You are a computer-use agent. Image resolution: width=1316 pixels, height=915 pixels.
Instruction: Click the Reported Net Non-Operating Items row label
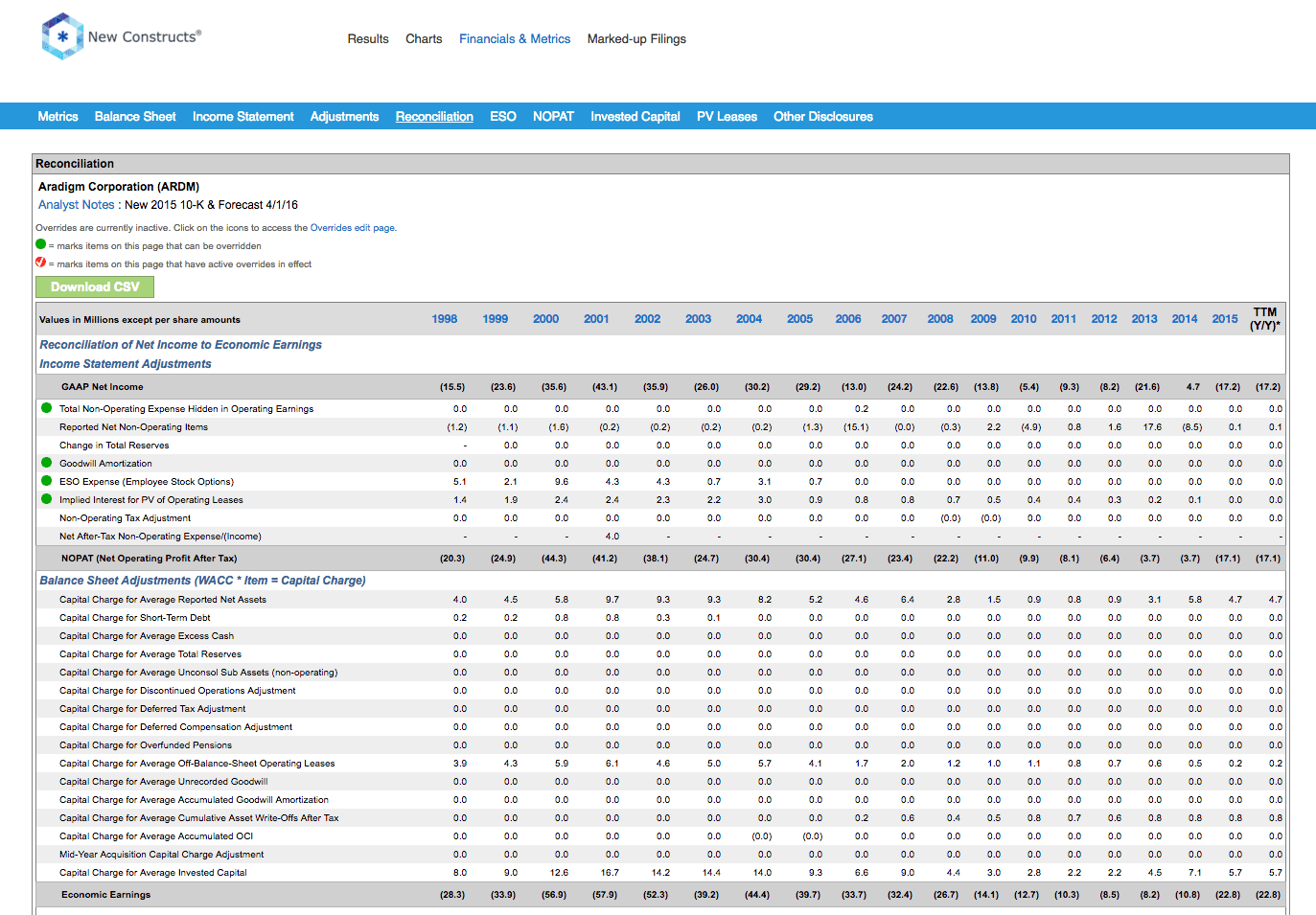(133, 427)
